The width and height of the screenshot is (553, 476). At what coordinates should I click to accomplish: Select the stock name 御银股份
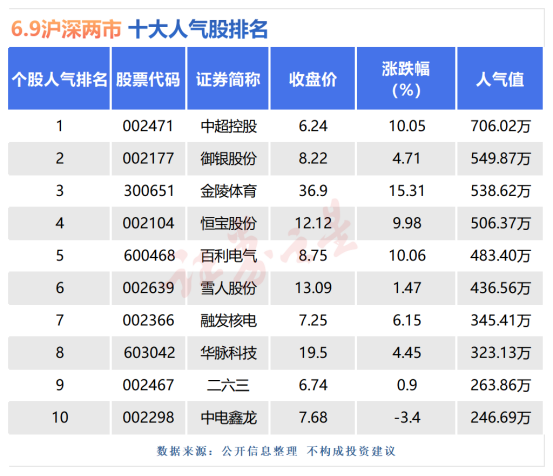tap(229, 159)
